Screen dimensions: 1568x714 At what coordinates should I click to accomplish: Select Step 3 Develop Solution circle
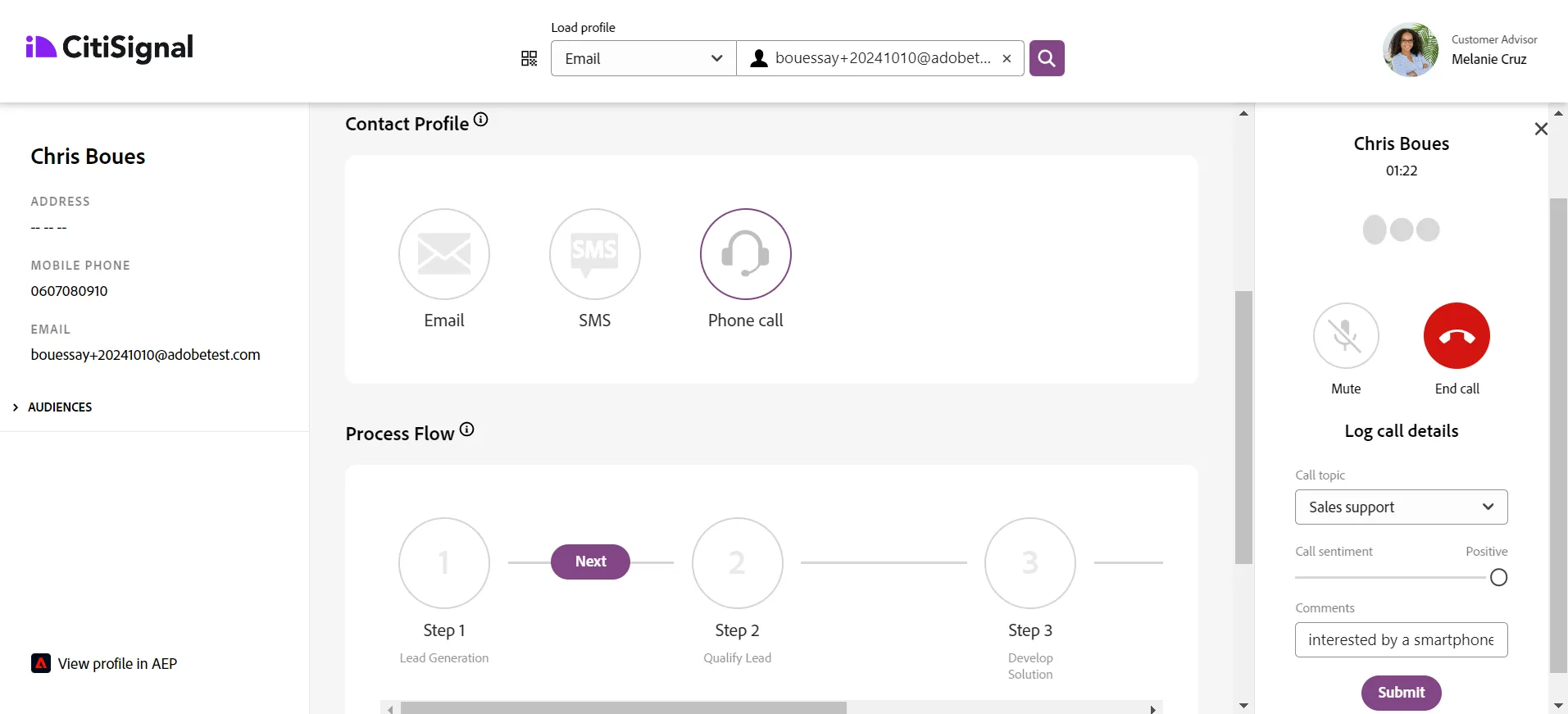[1030, 563]
